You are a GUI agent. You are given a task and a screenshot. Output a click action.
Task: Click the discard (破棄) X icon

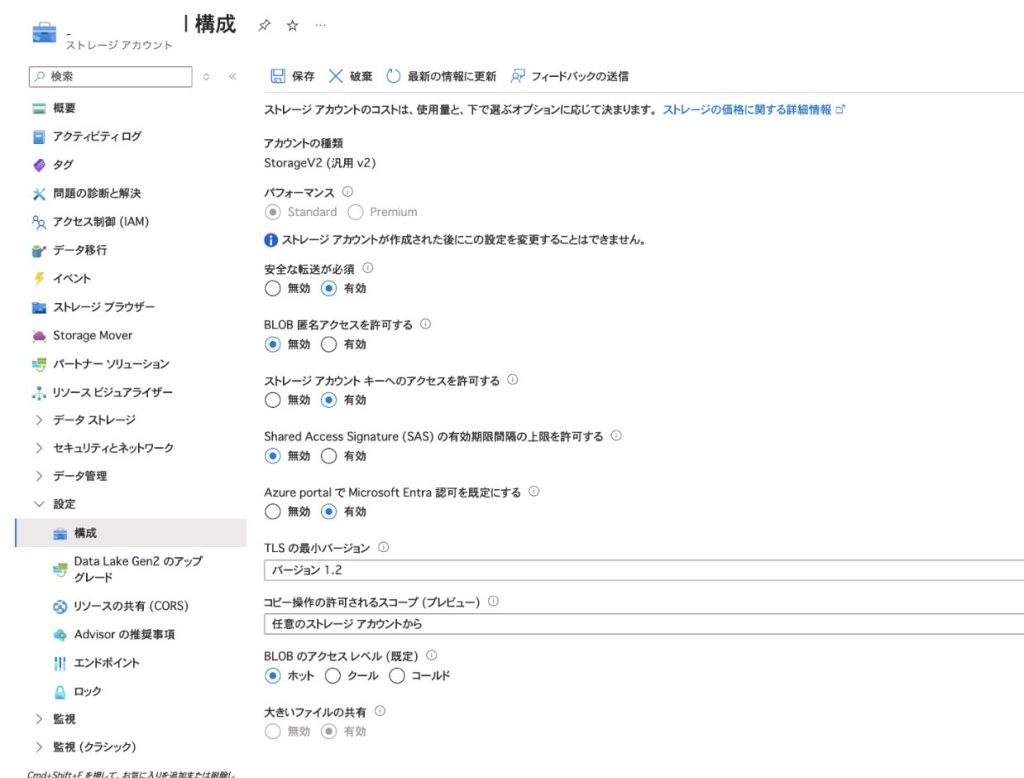pos(335,76)
